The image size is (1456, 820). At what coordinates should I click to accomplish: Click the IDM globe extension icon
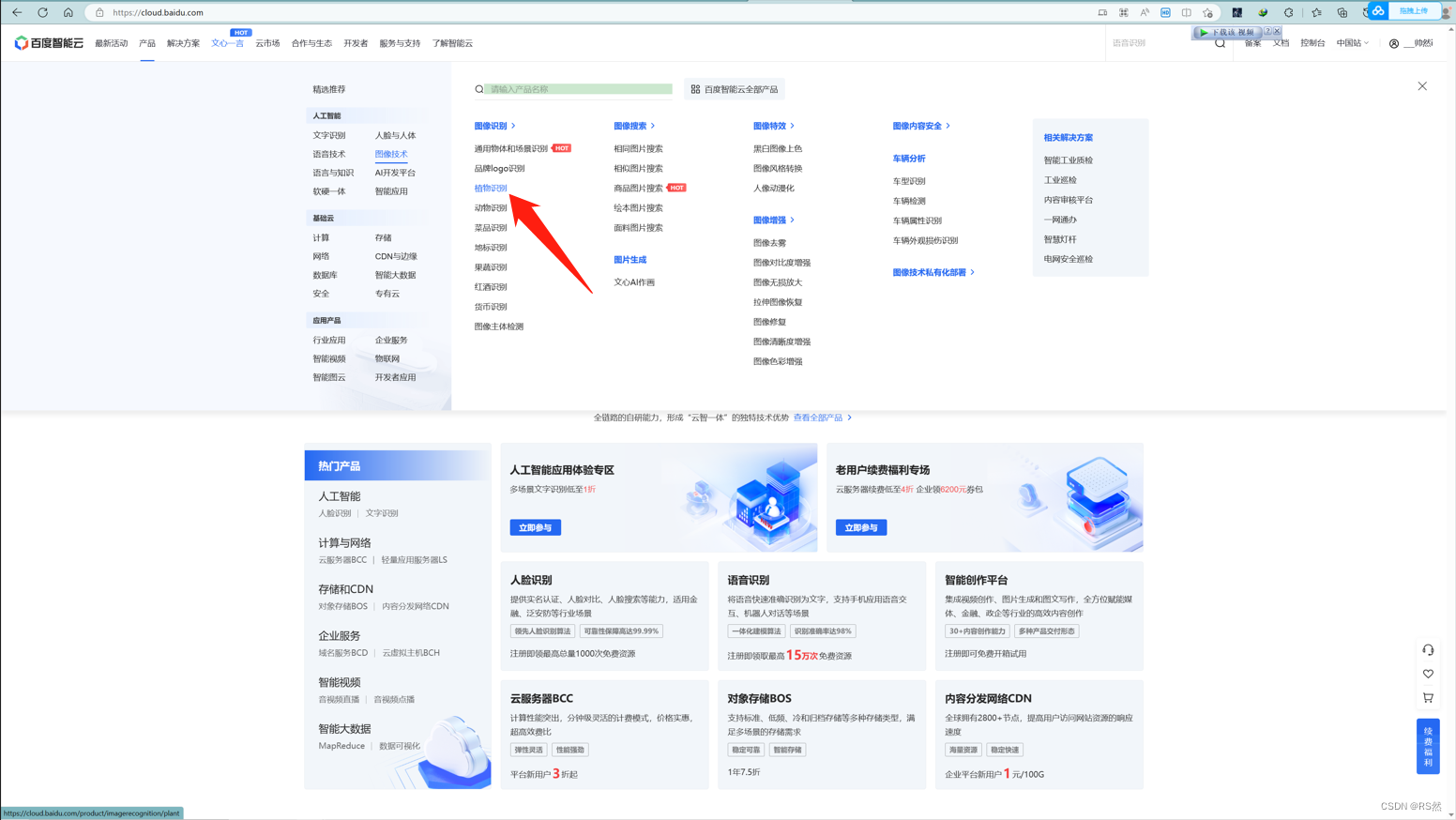[1263, 12]
